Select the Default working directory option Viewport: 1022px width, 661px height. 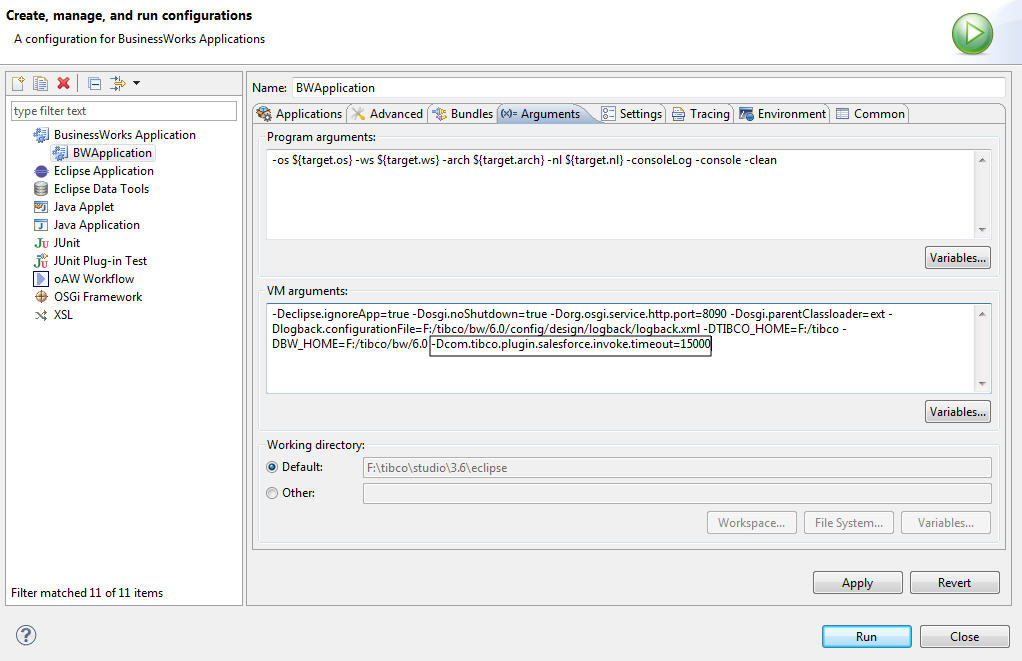(x=273, y=467)
